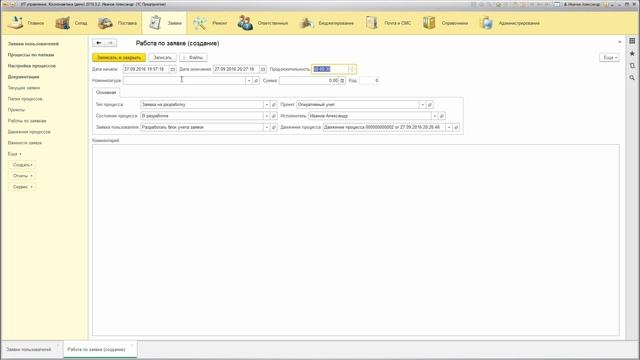
Task: Open the Движение процесса item with magnifier button
Action: click(456, 127)
